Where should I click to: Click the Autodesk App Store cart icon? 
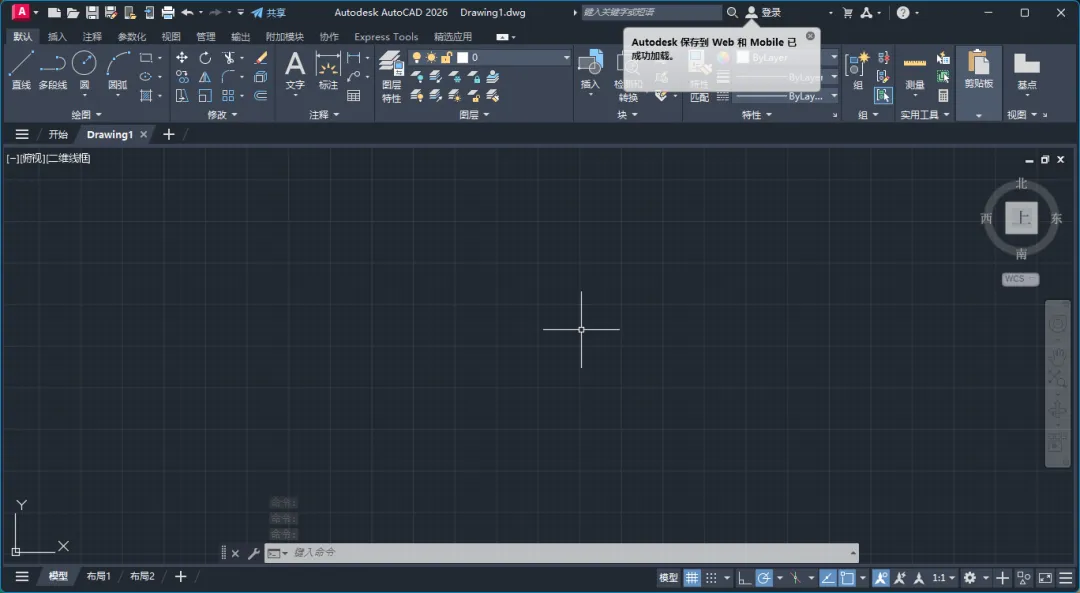pos(847,12)
